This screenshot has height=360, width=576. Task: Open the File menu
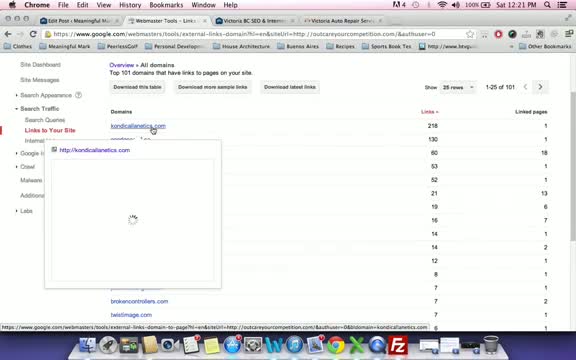(x=63, y=5)
